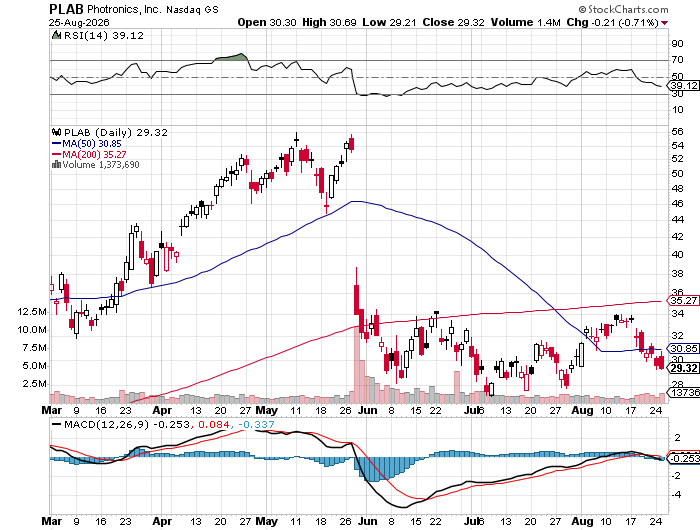Click the Low 29.21 value
Image resolution: width=700 pixels, height=530 pixels.
[389, 22]
